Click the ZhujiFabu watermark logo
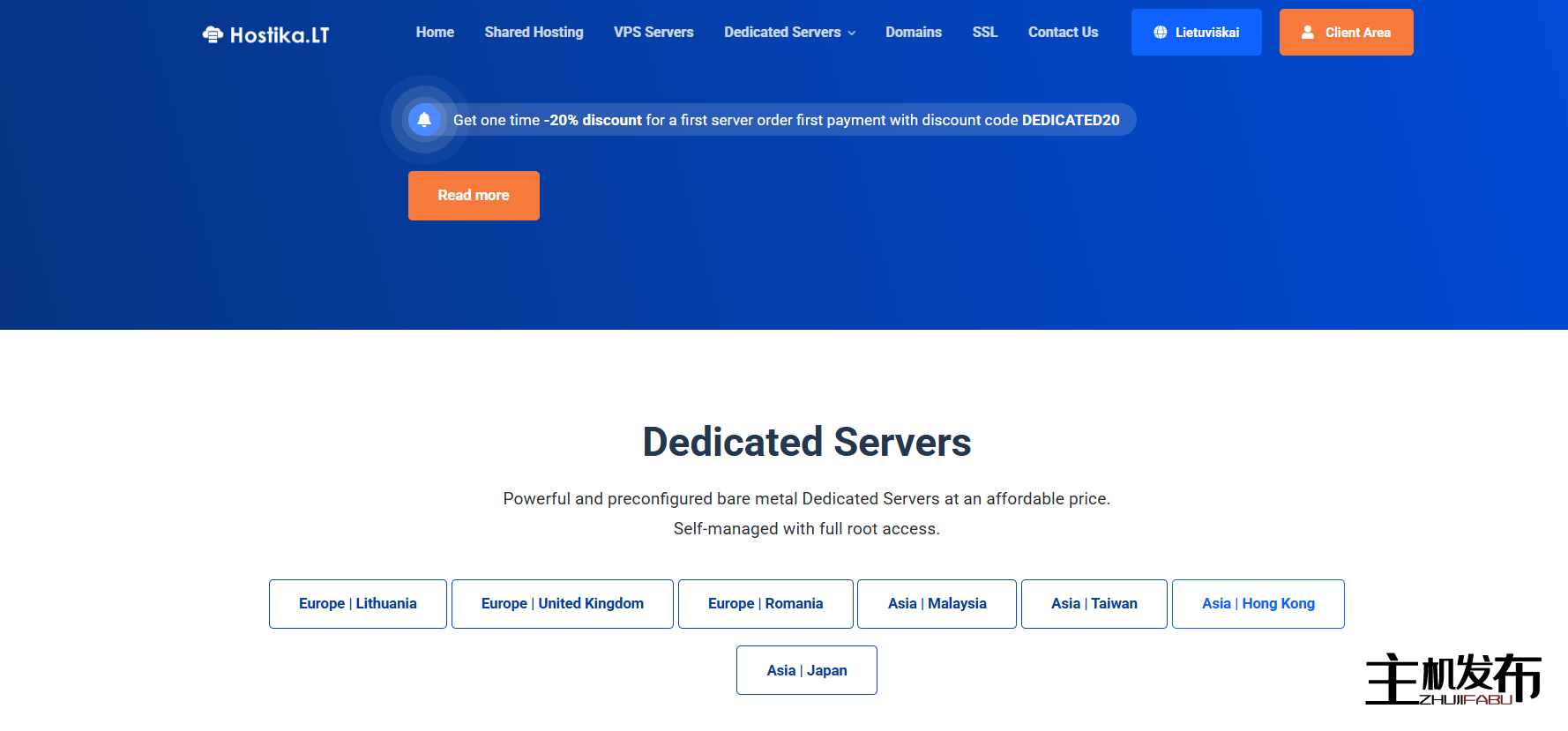 point(1452,679)
